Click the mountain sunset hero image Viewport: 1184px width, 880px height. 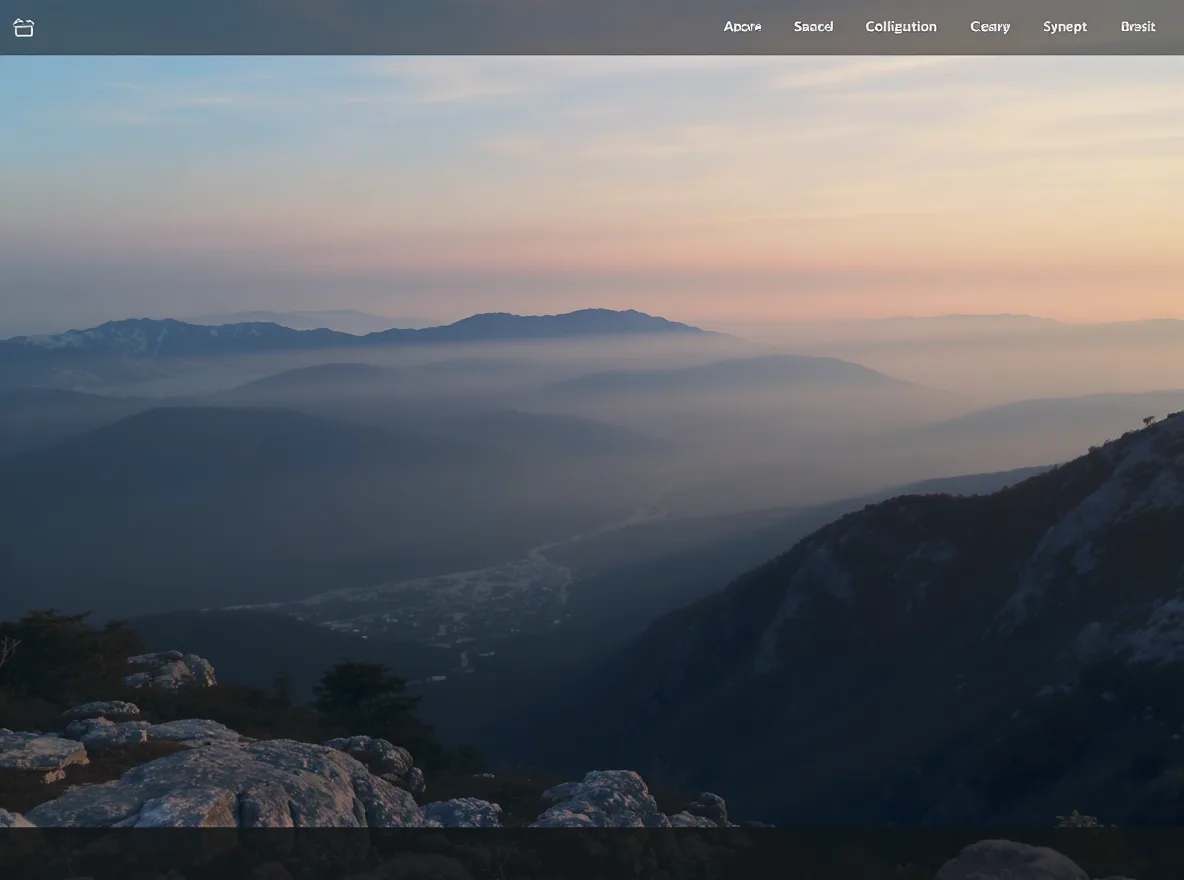pyautogui.click(x=592, y=440)
